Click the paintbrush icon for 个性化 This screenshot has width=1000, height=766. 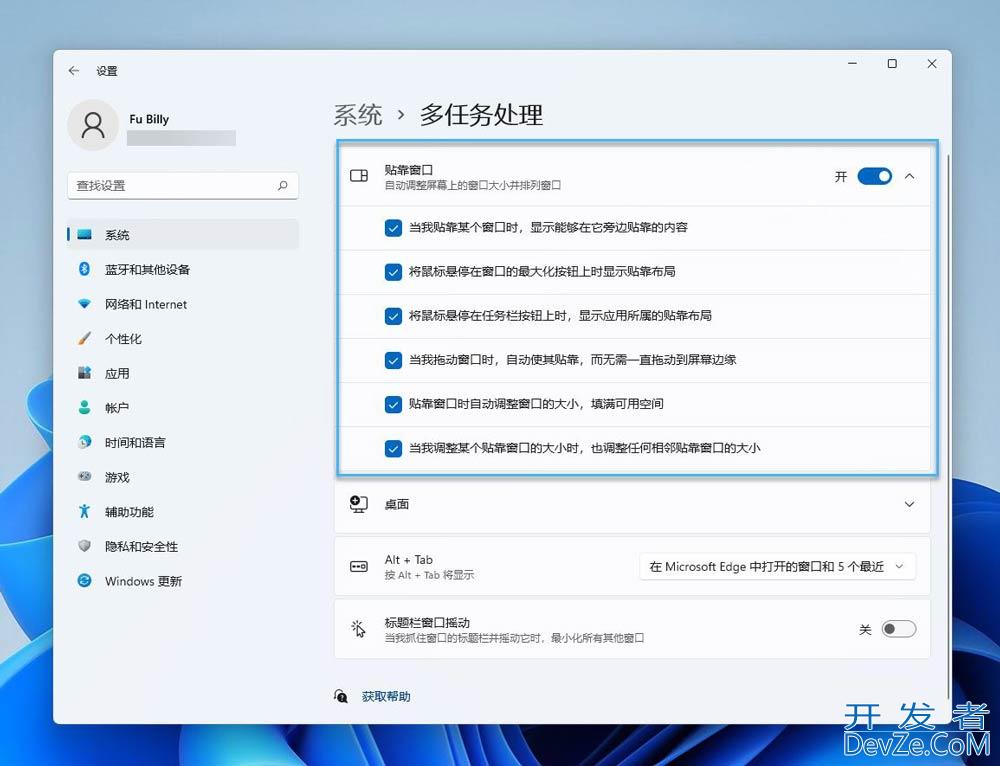[x=84, y=339]
